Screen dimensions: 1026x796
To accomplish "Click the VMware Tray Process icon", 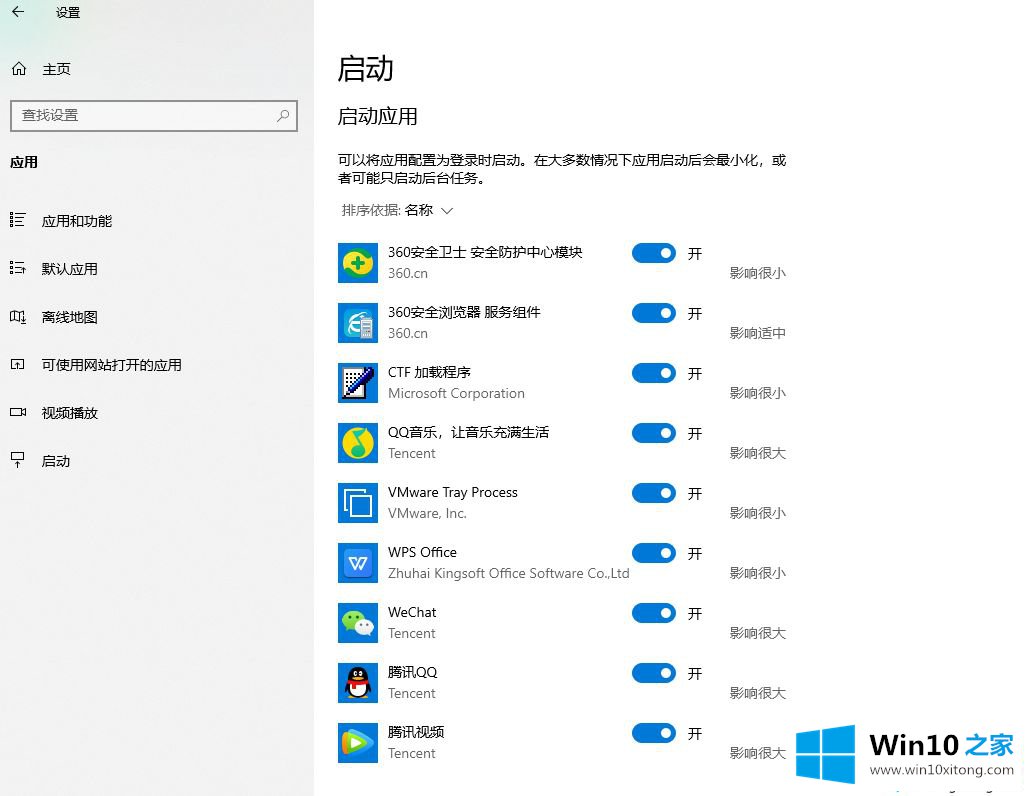I will point(357,503).
